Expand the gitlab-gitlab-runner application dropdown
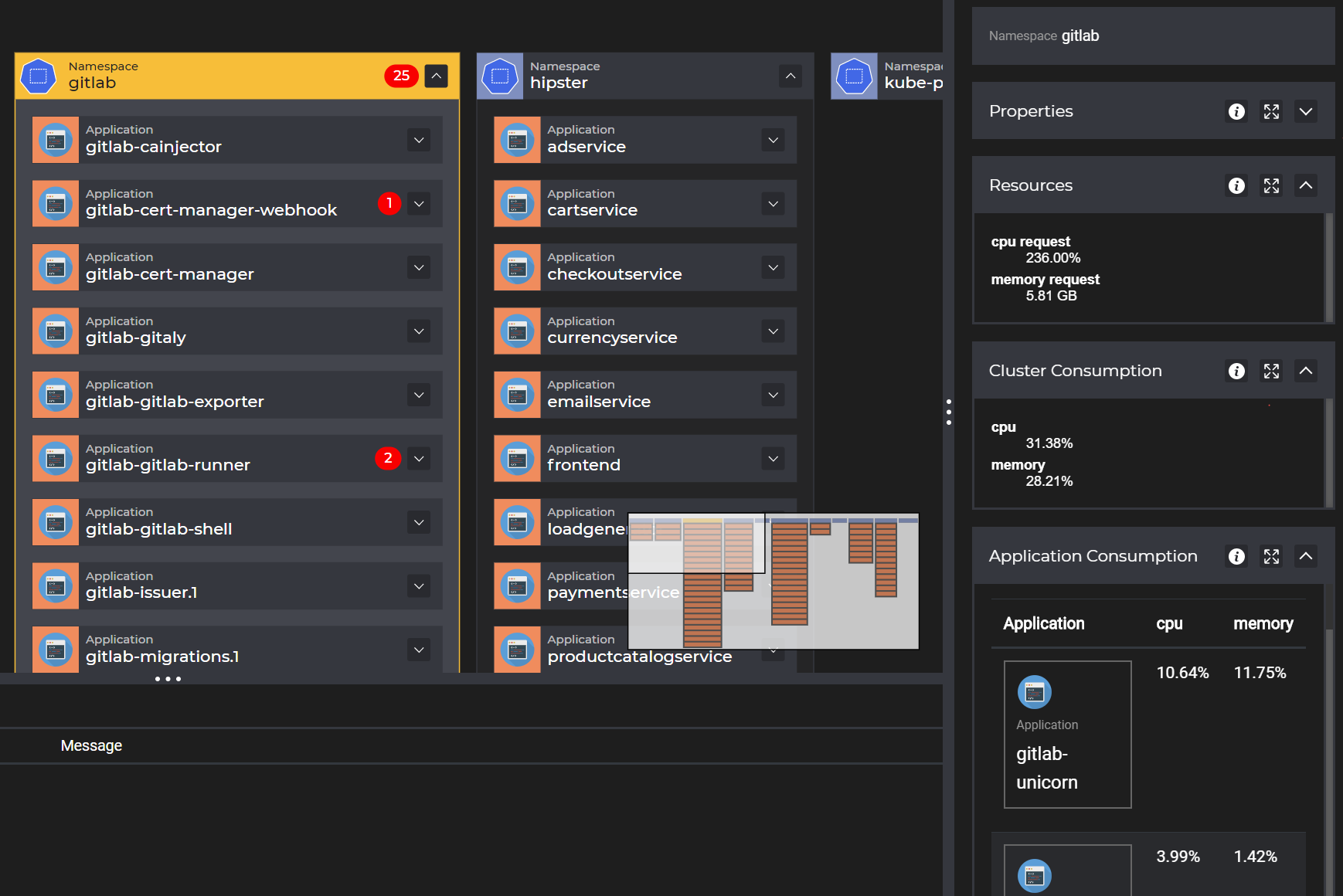Viewport: 1343px width, 896px height. (x=419, y=459)
